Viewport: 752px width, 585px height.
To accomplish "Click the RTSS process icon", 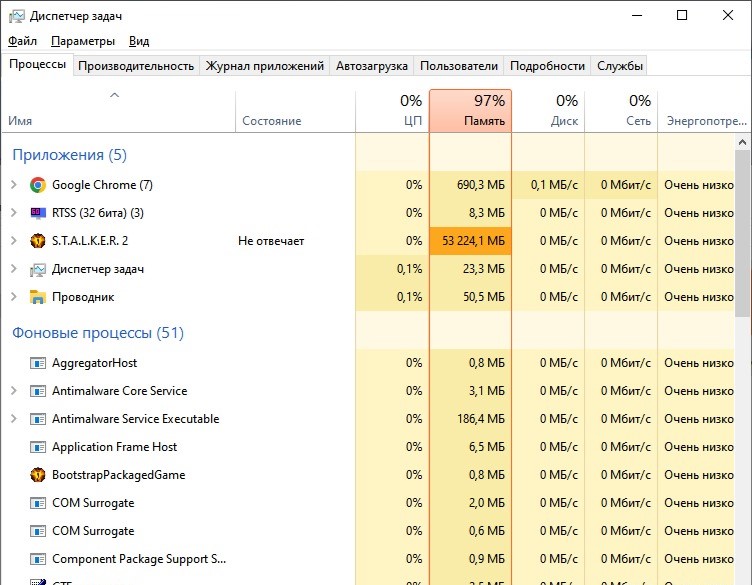I will [x=38, y=213].
